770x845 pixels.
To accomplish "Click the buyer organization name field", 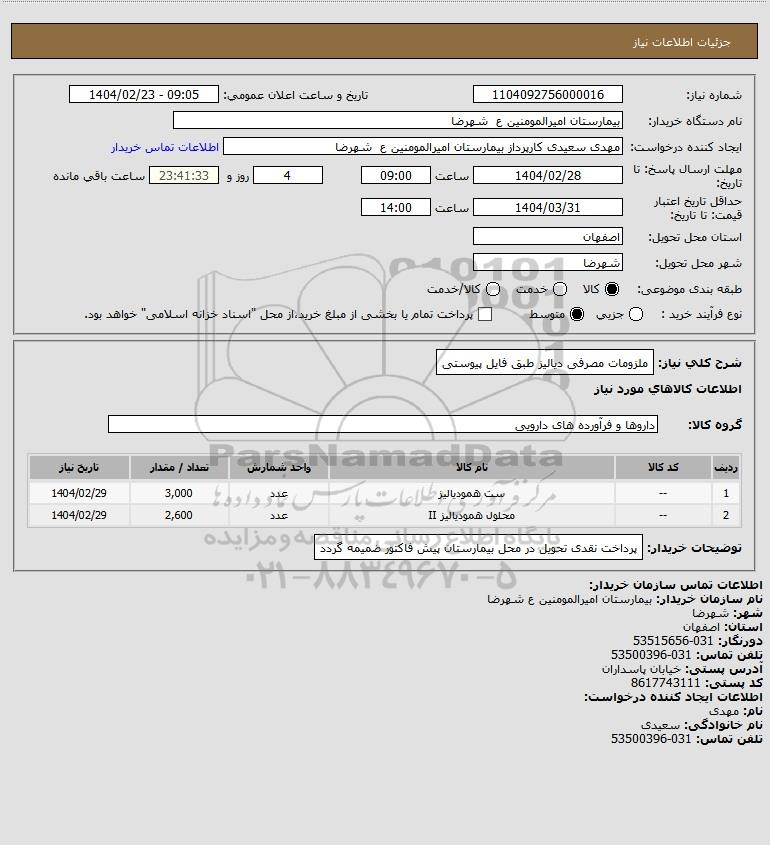I will (398, 120).
